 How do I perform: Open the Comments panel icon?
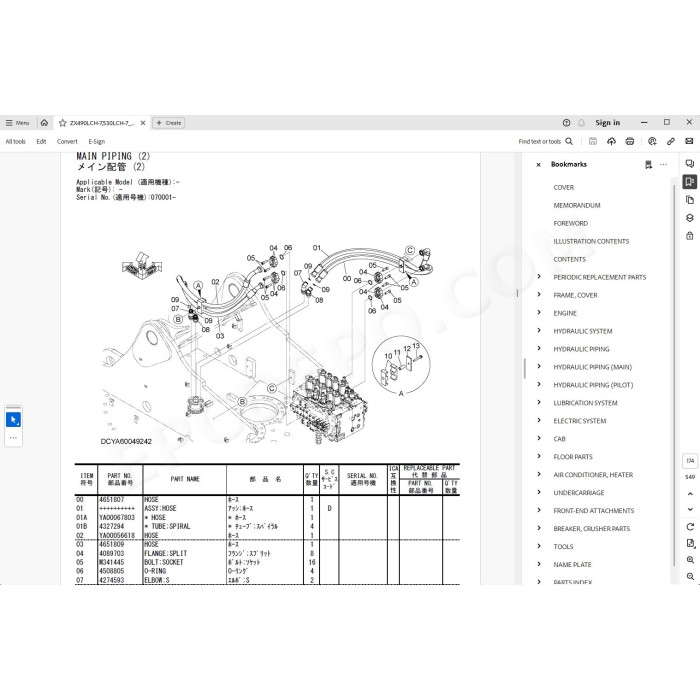[690, 164]
